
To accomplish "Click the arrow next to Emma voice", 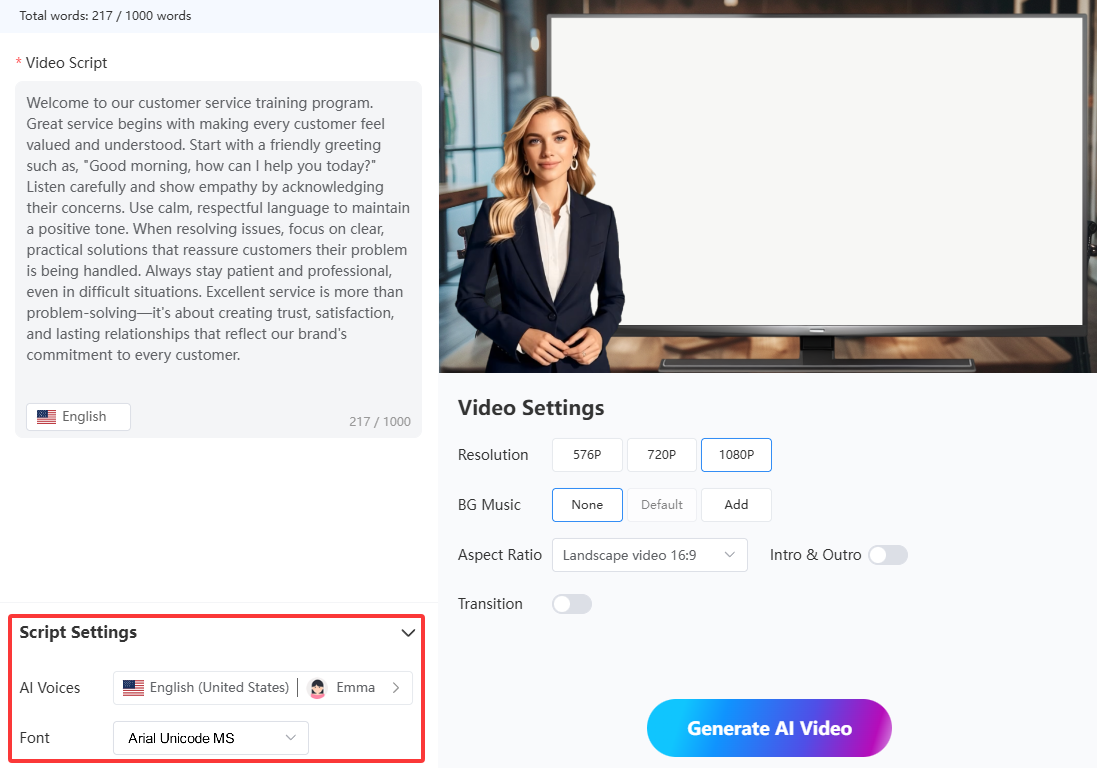I will click(x=396, y=688).
